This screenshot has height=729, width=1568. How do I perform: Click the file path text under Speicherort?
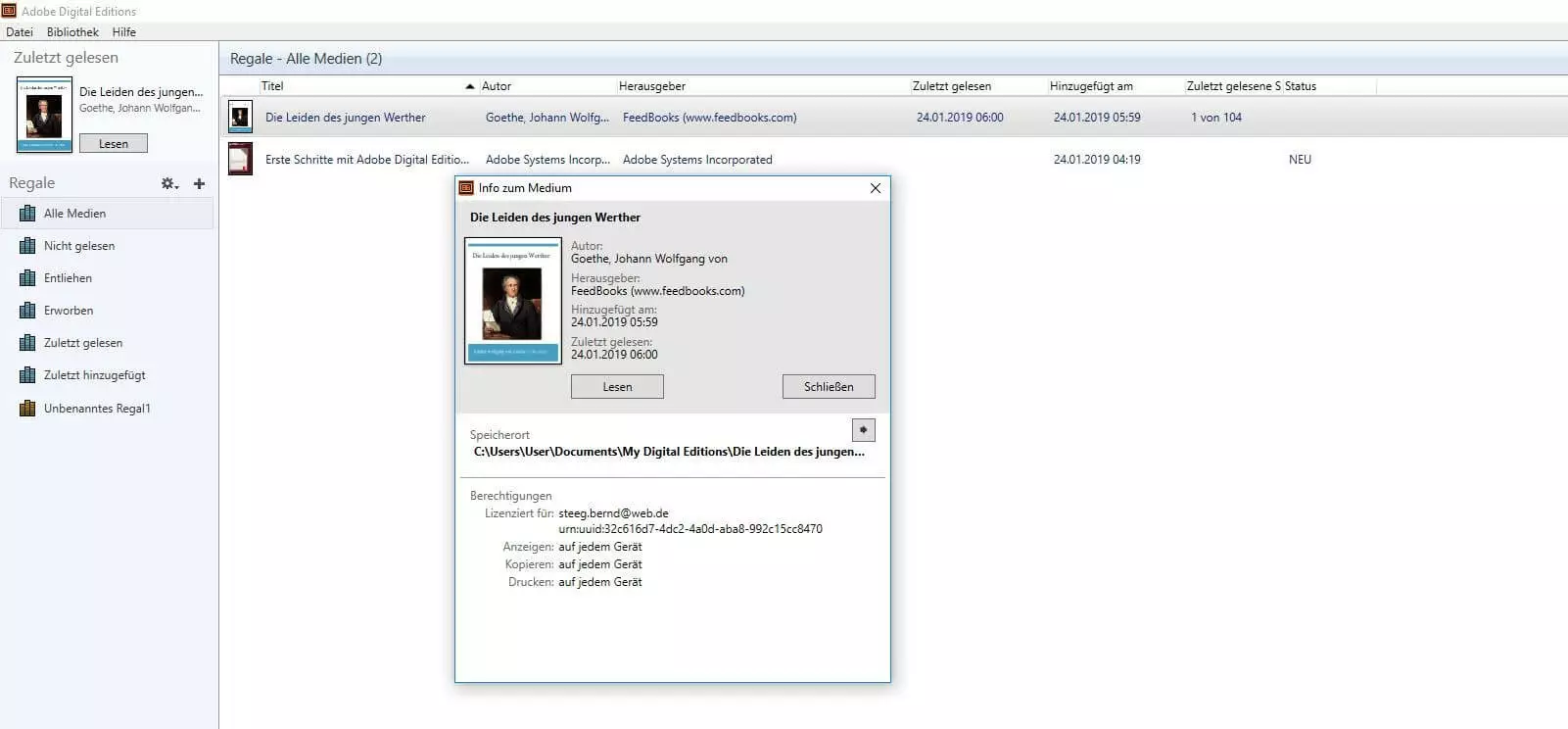669,452
